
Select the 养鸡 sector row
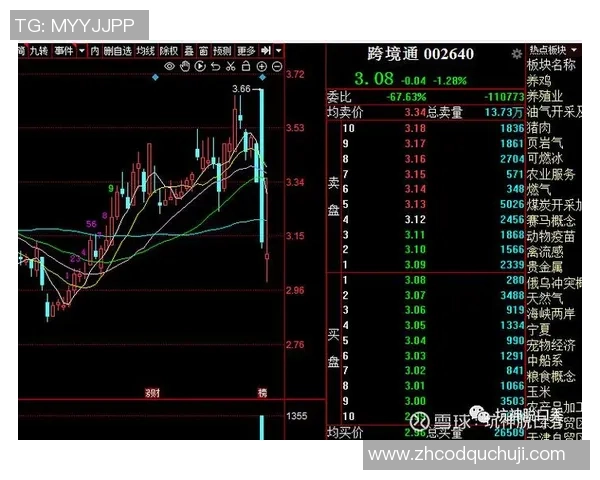coord(539,81)
